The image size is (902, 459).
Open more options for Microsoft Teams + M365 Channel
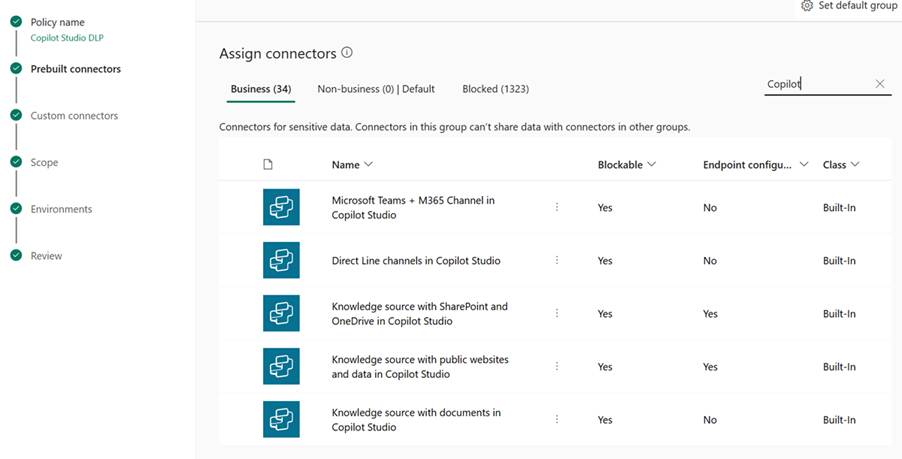(557, 207)
